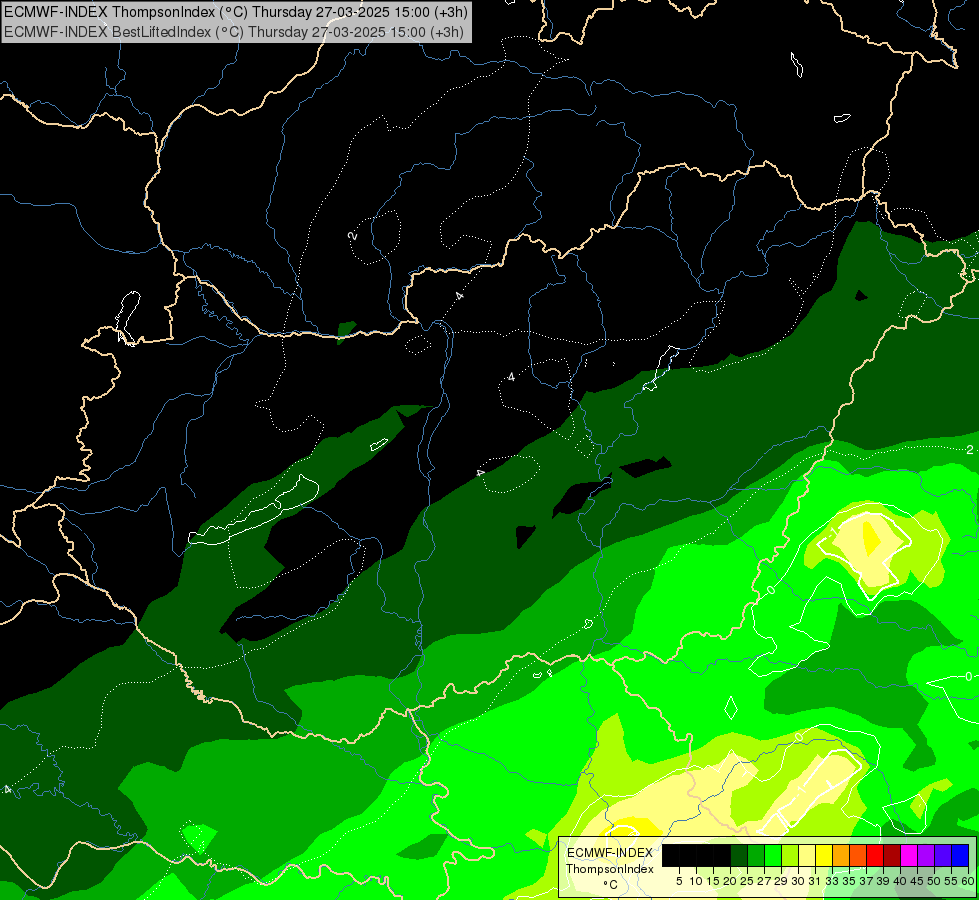Click the legend °C unit label
Screen dimensions: 979x900
tap(611, 885)
